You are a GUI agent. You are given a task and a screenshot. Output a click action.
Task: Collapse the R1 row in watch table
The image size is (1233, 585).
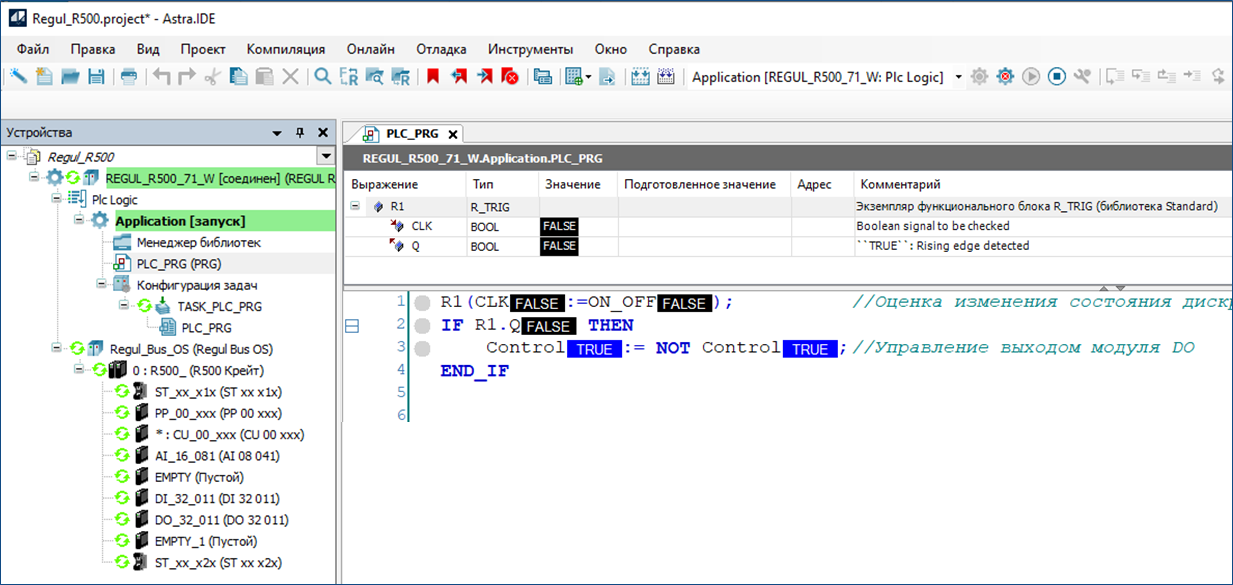pos(355,207)
